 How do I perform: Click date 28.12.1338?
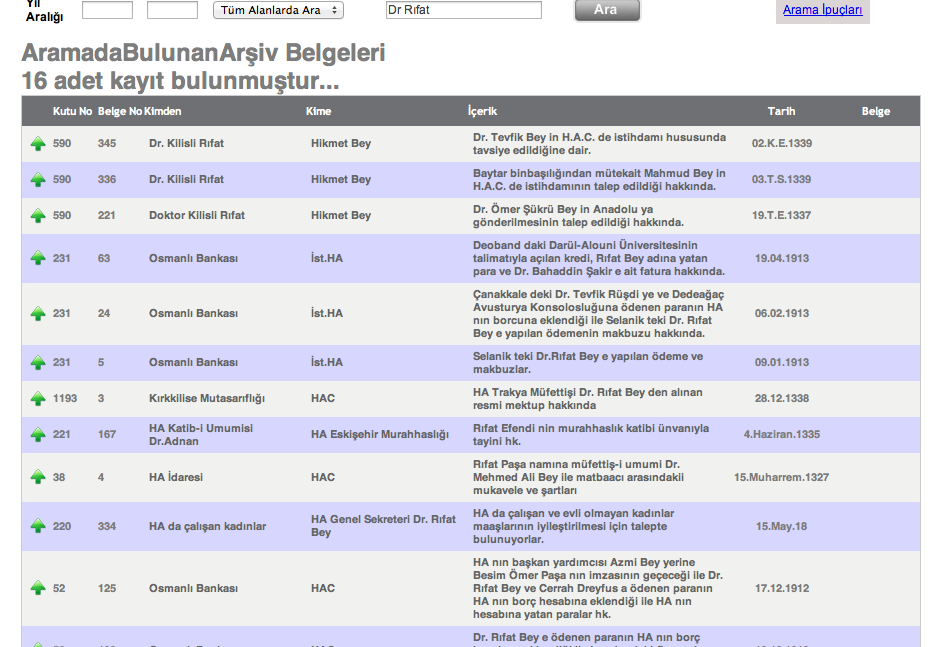pos(782,398)
